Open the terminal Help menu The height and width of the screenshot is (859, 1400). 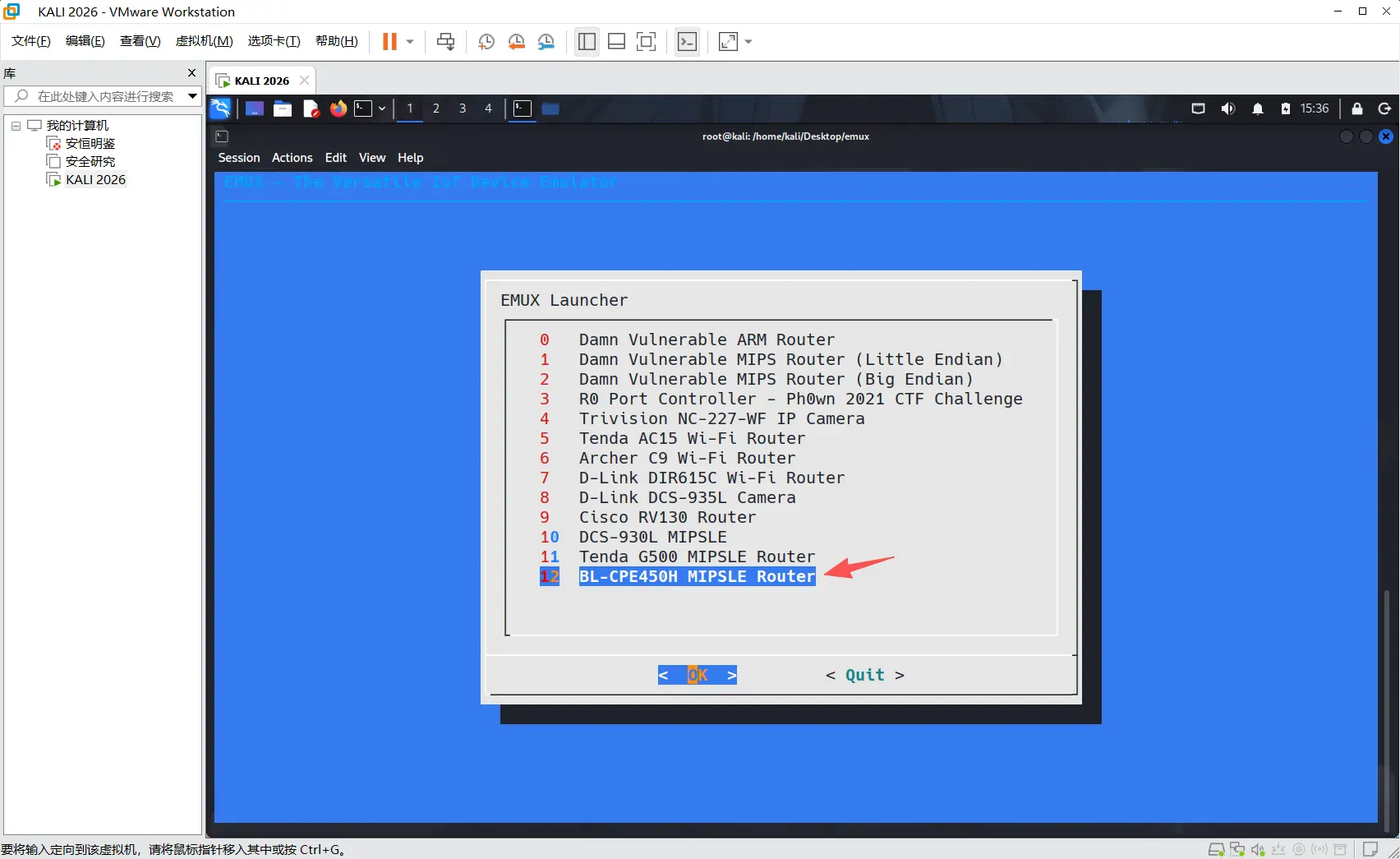(411, 158)
